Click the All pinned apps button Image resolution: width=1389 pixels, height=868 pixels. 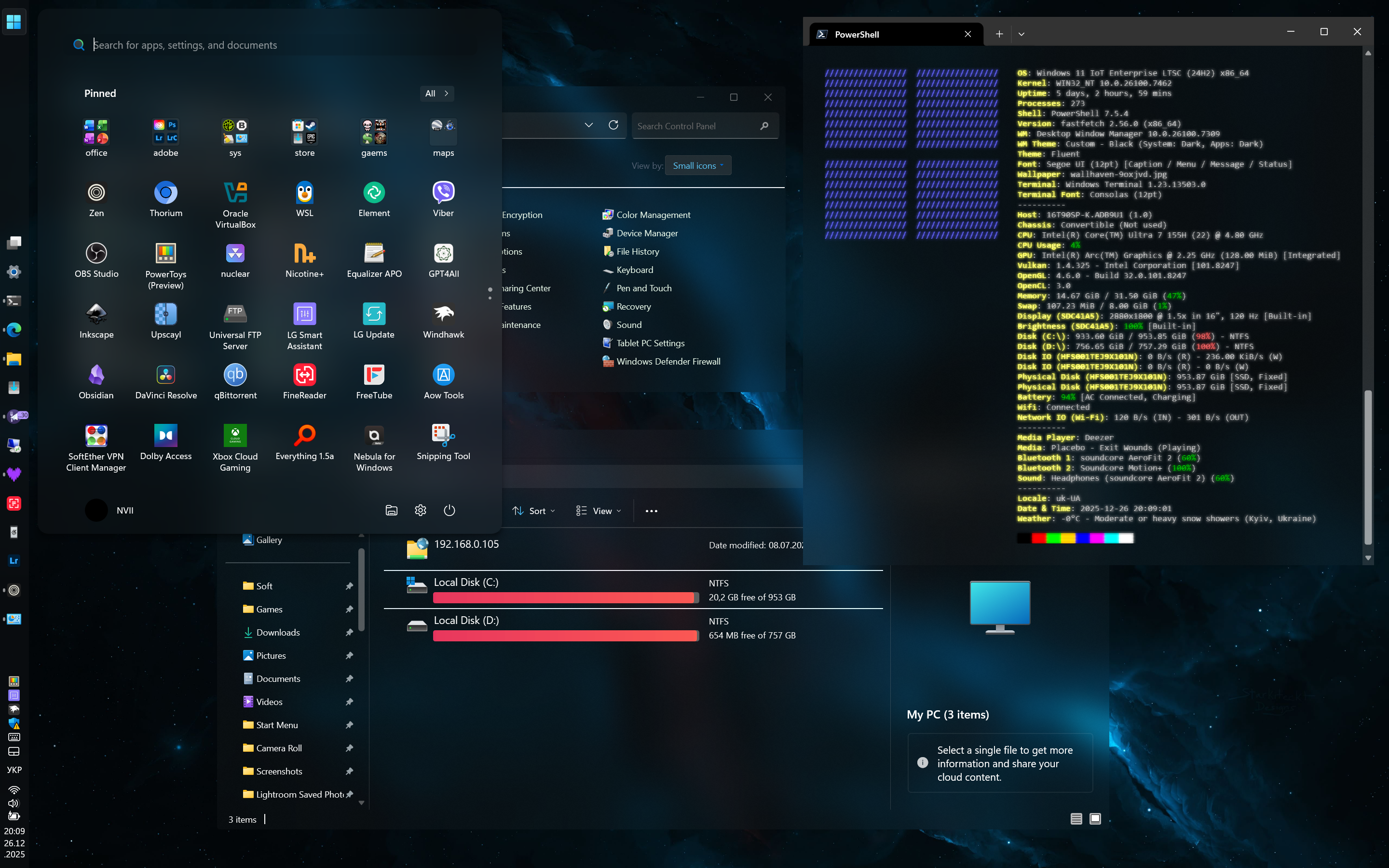tap(437, 94)
